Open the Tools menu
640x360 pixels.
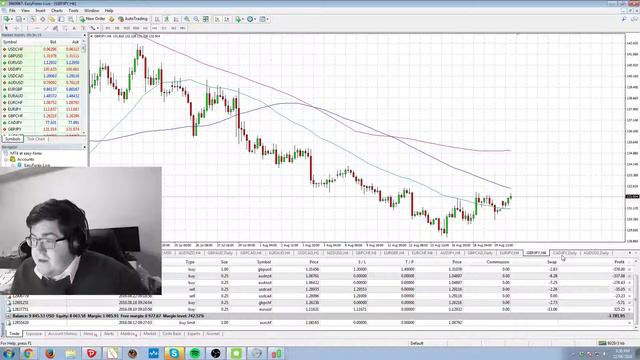[73, 11]
